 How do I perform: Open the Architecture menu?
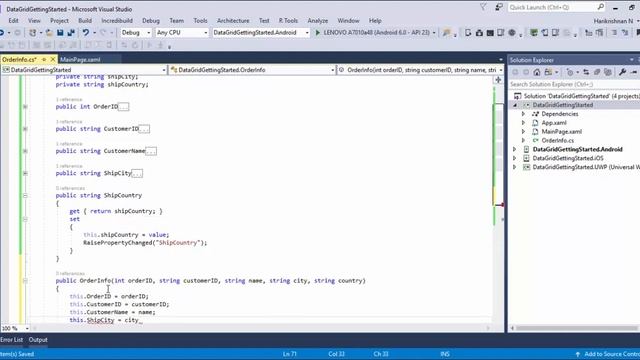pyautogui.click(x=233, y=20)
